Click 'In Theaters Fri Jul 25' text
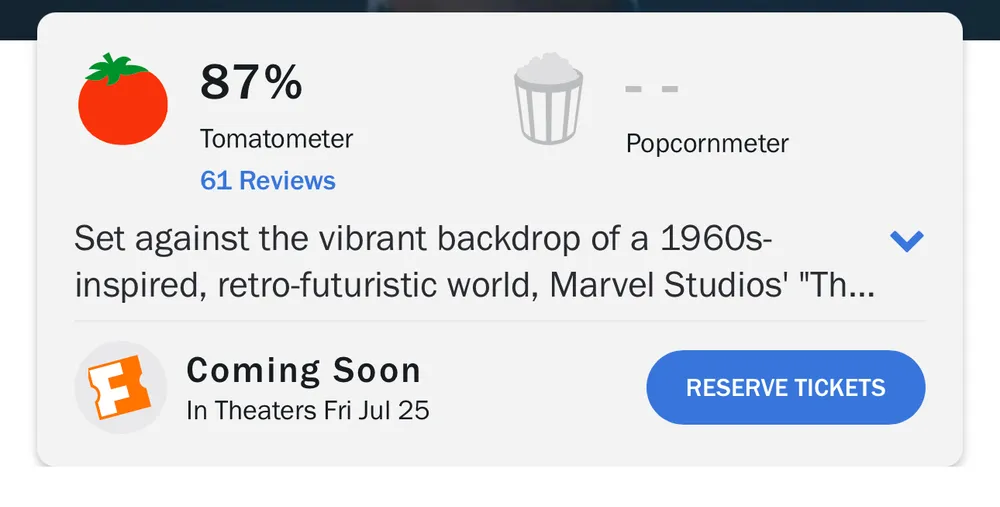1000x507 pixels. click(308, 411)
